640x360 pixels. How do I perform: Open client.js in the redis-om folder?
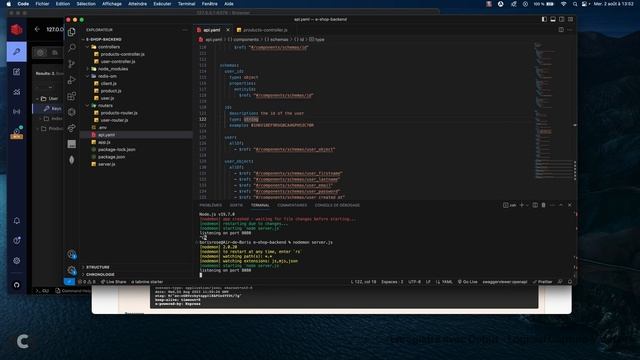point(108,84)
